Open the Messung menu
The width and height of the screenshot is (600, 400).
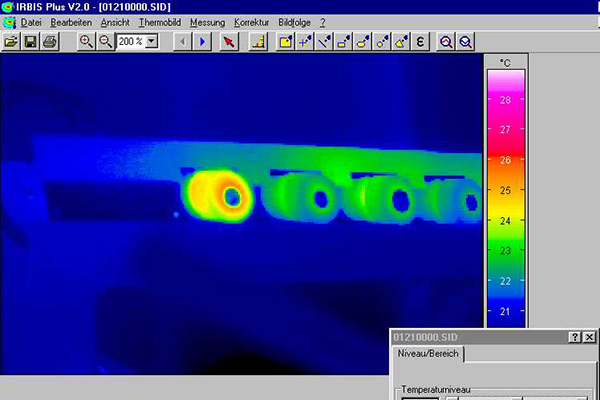tap(207, 21)
